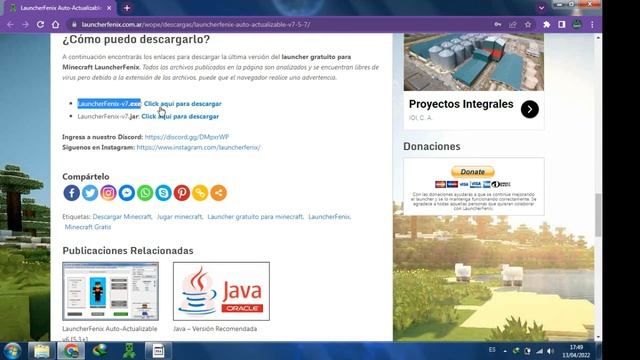The image size is (640, 360).
Task: Share on Facebook
Action: pos(71,193)
